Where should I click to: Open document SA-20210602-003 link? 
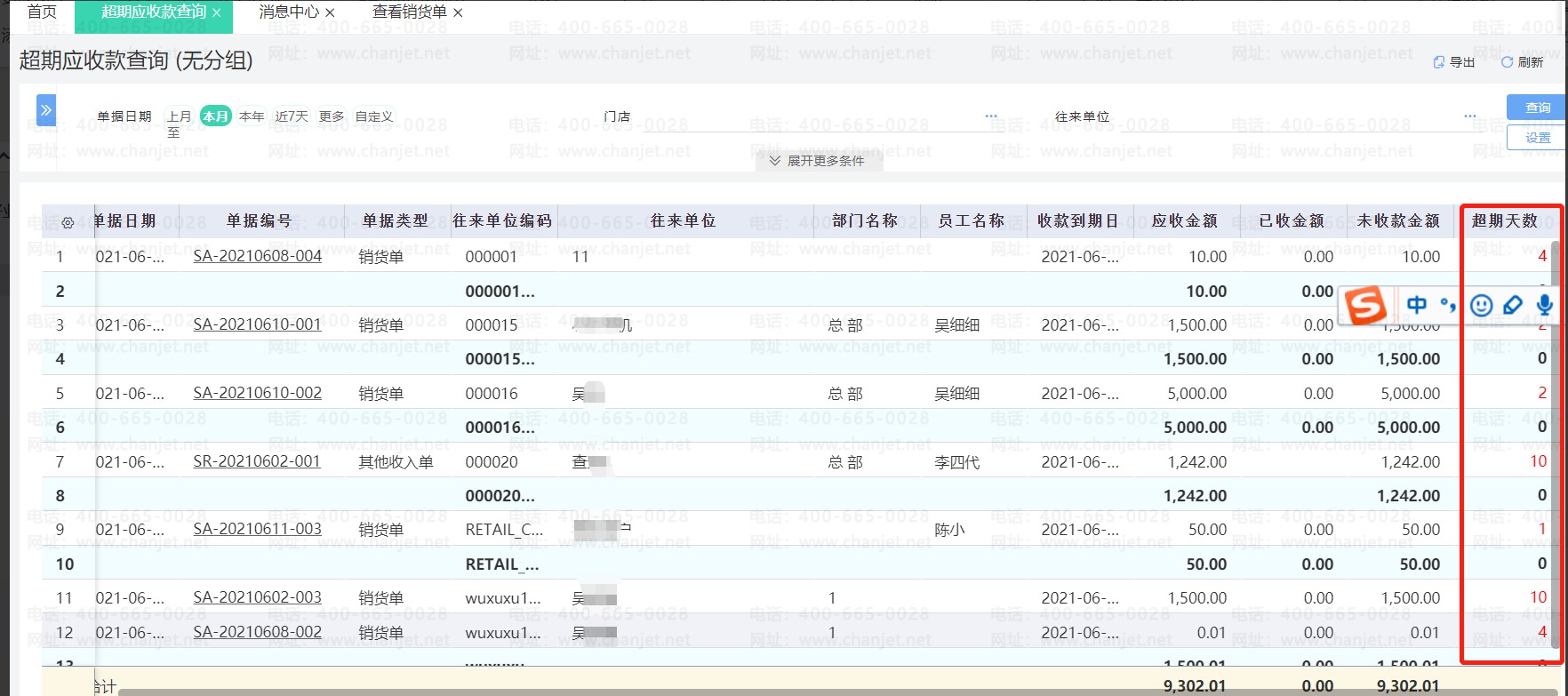[x=258, y=597]
